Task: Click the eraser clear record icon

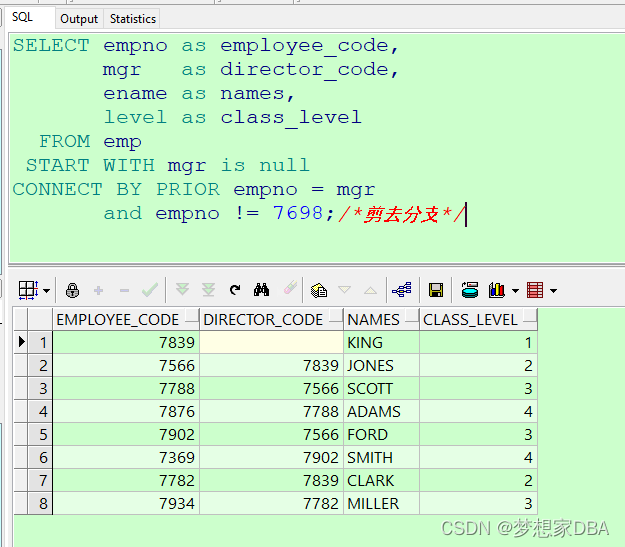Action: tap(290, 287)
